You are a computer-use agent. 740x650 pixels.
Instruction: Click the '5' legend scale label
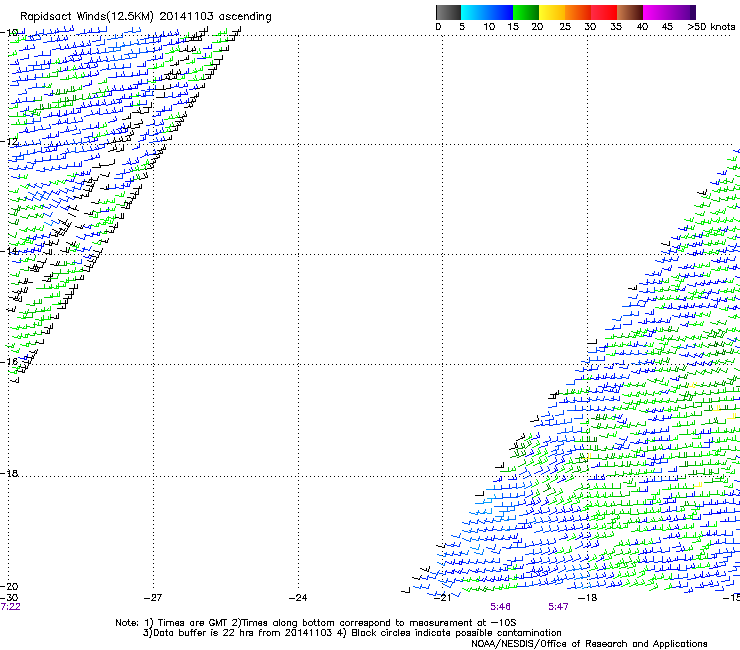click(x=462, y=27)
